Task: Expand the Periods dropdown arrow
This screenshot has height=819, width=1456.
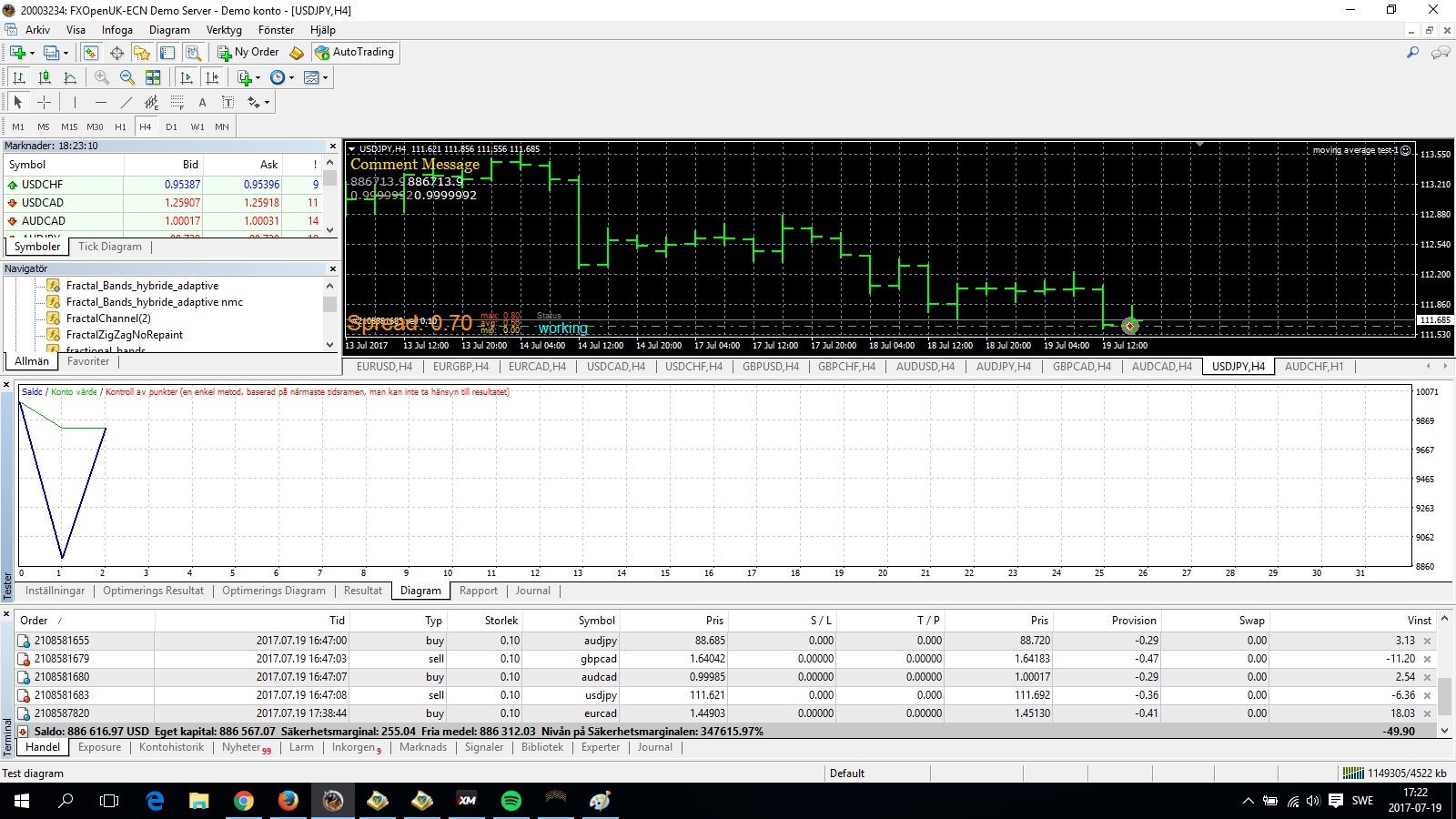Action: click(291, 77)
